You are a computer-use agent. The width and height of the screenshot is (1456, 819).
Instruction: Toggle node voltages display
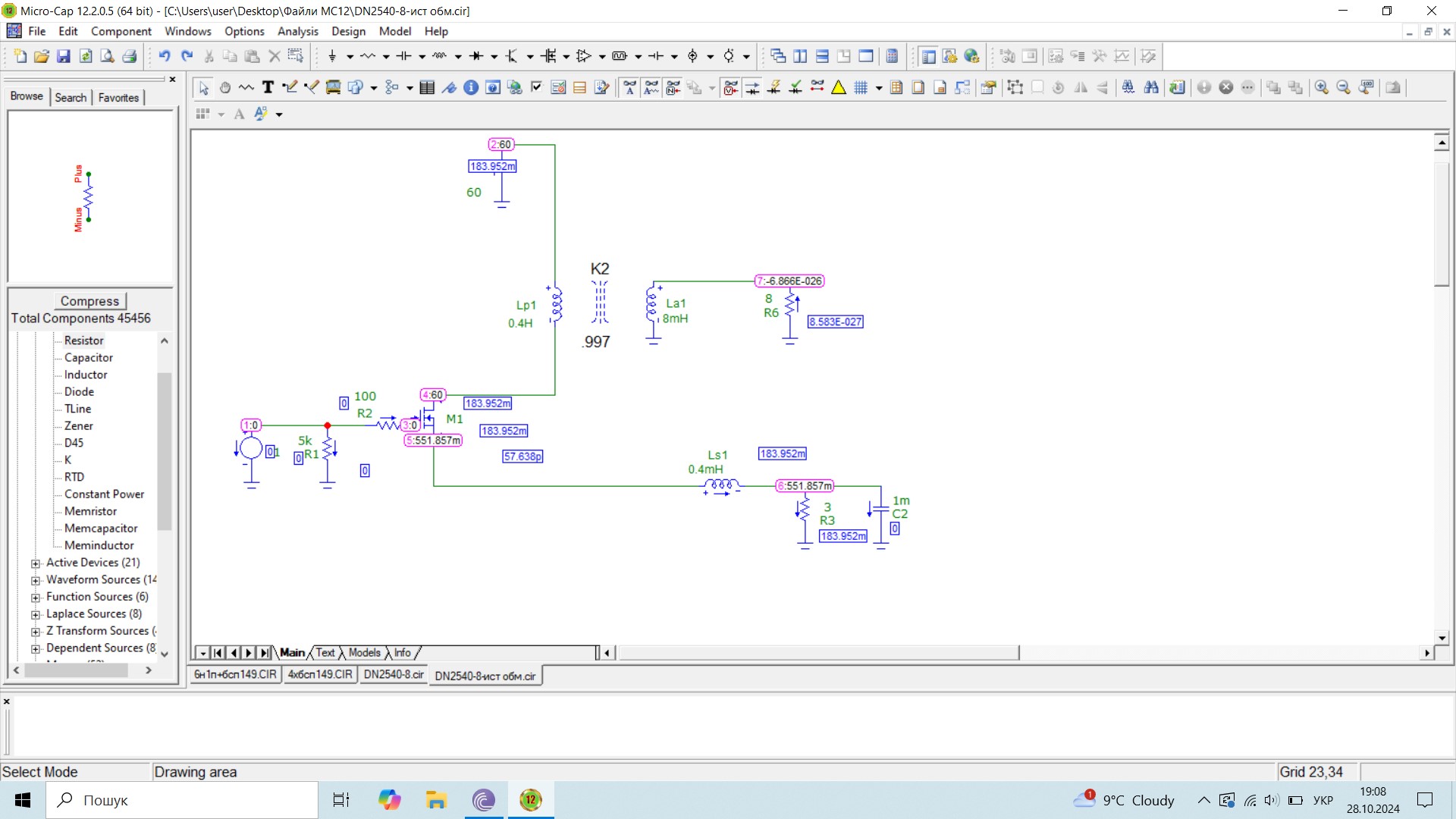[730, 87]
